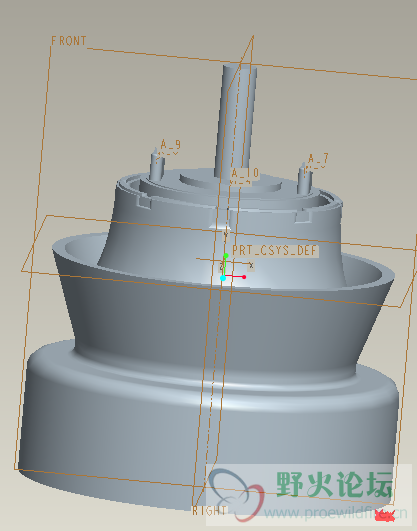The height and width of the screenshot is (531, 417).
Task: Select the small pin beside A_7
Action: tap(304, 179)
